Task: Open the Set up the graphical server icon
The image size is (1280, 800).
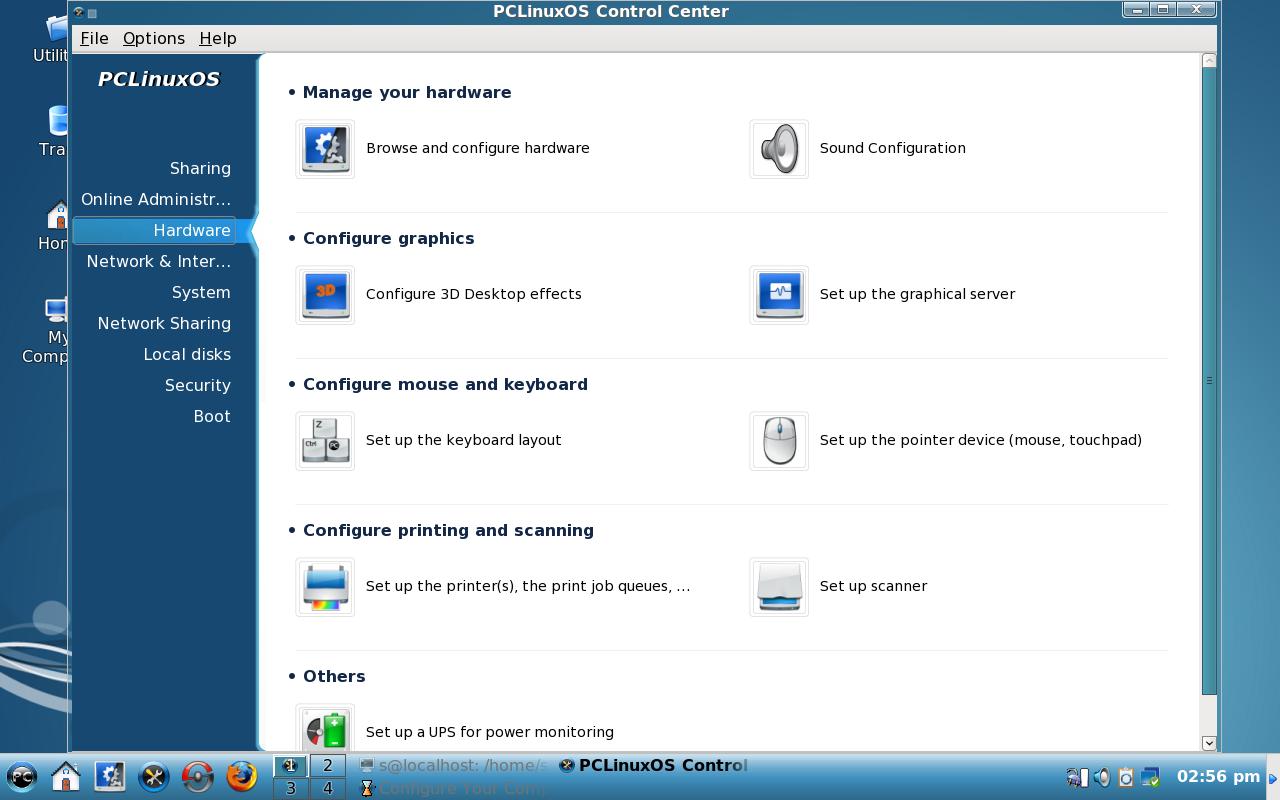Action: [x=779, y=295]
